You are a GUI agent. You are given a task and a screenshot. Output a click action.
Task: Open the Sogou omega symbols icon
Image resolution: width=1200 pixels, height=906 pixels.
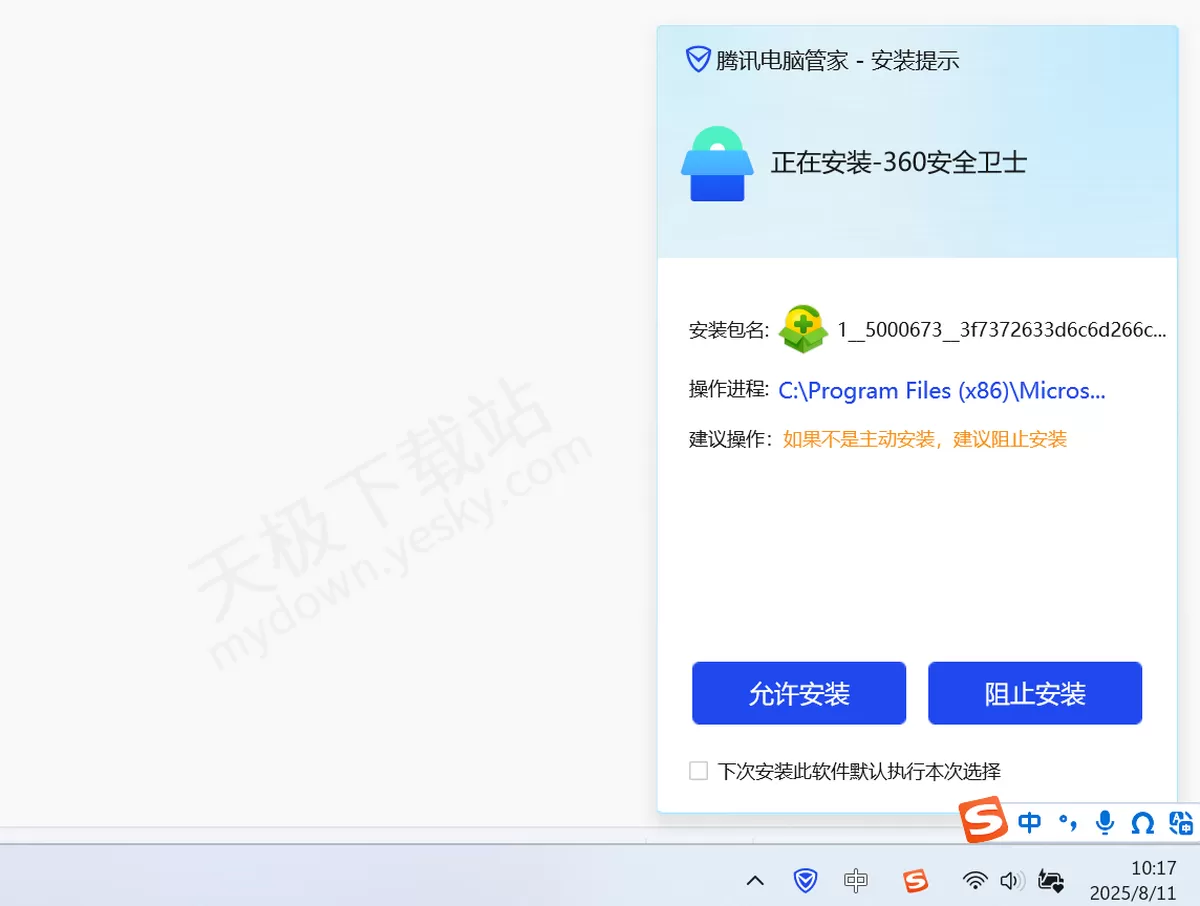pyautogui.click(x=1142, y=822)
